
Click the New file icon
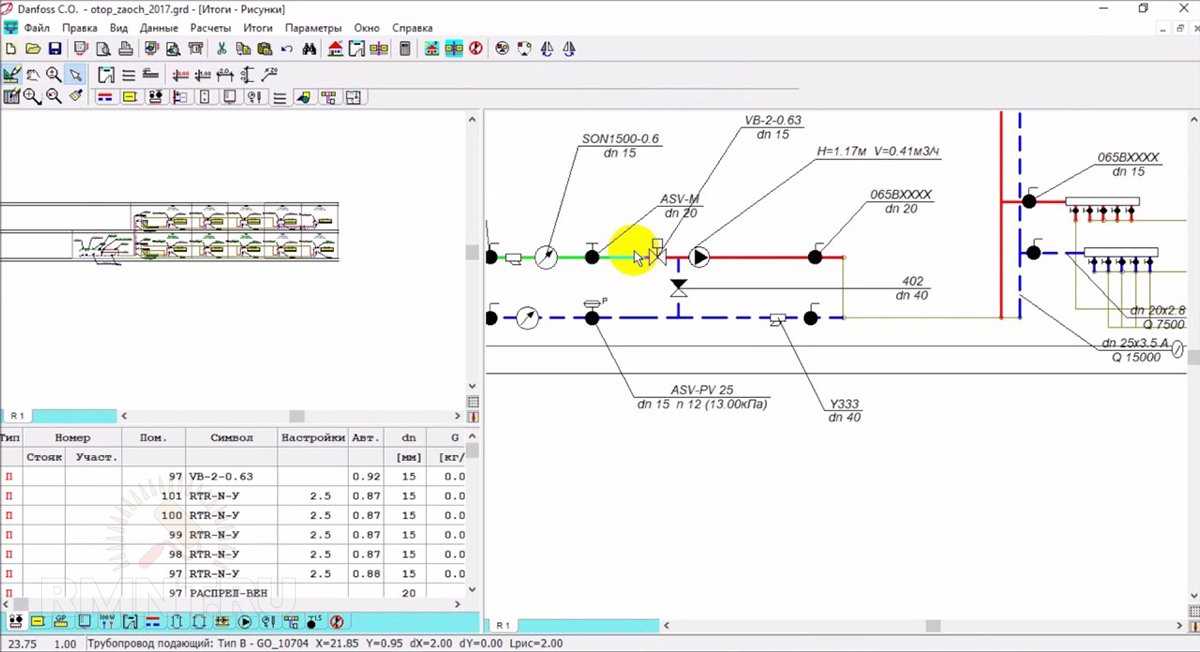(x=11, y=48)
